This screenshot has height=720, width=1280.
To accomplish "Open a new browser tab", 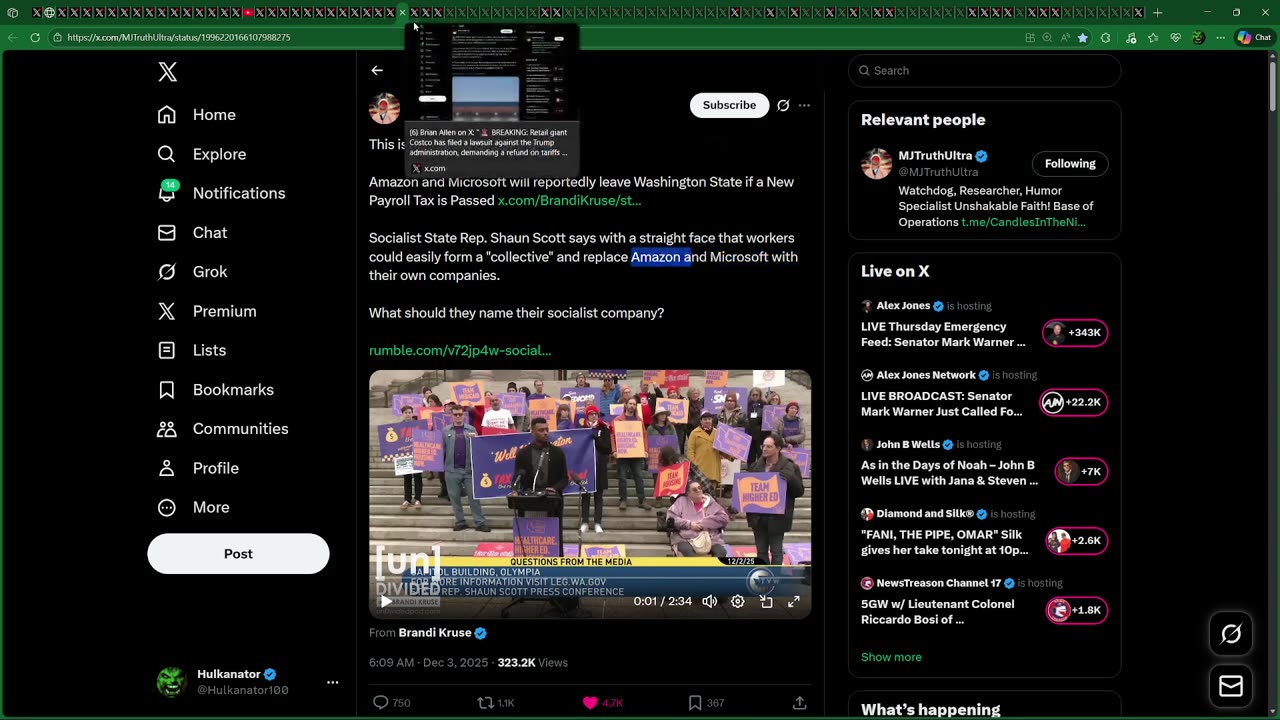I will tap(1157, 13).
